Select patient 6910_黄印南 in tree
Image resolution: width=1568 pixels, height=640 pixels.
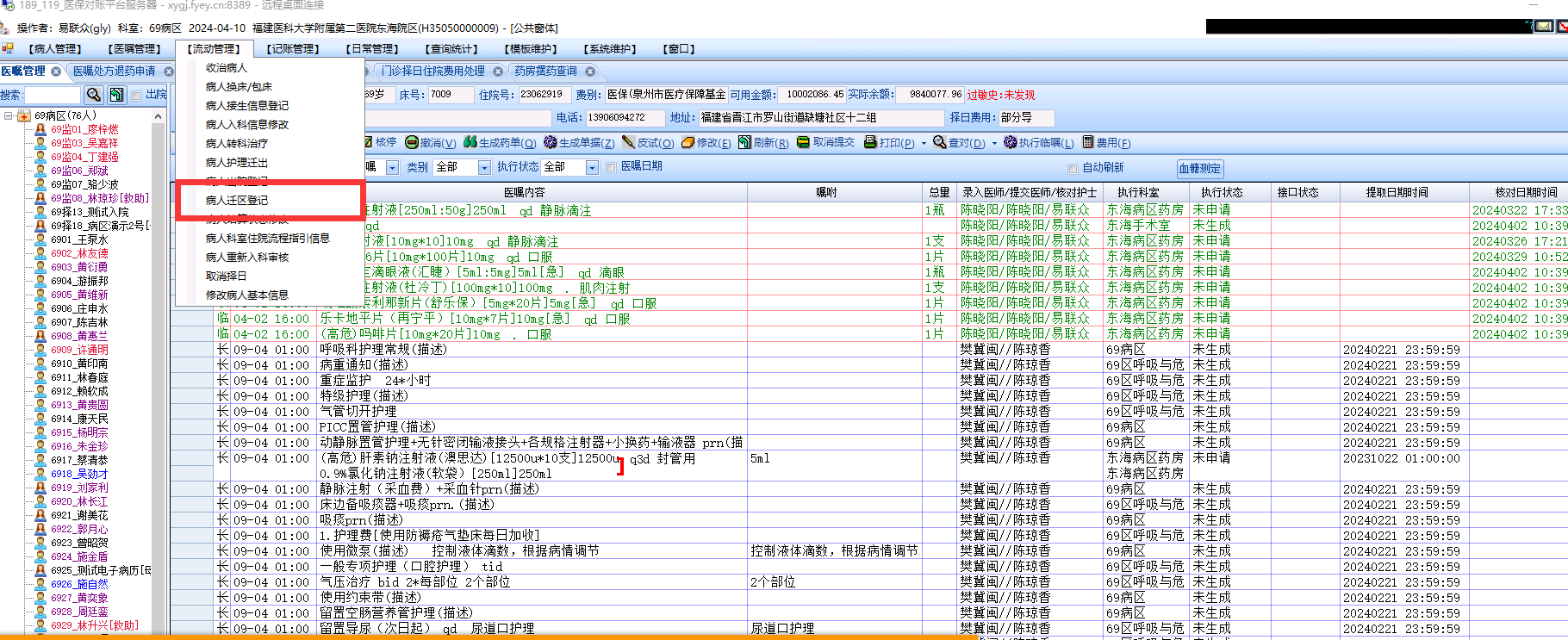pyautogui.click(x=79, y=363)
